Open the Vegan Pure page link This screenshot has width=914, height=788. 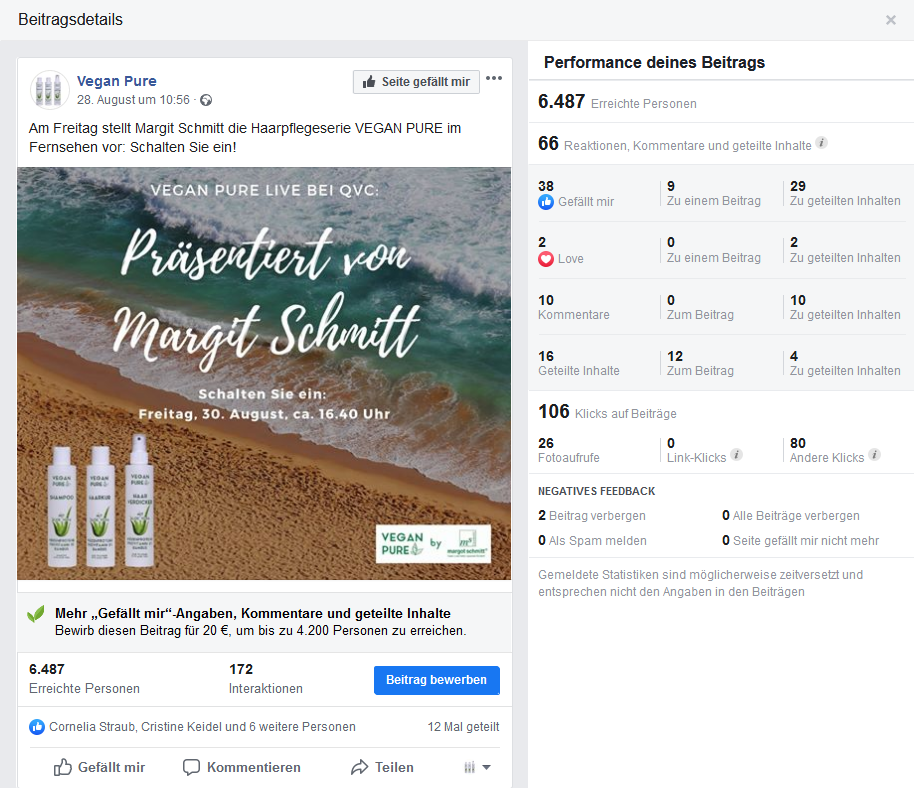pyautogui.click(x=117, y=81)
